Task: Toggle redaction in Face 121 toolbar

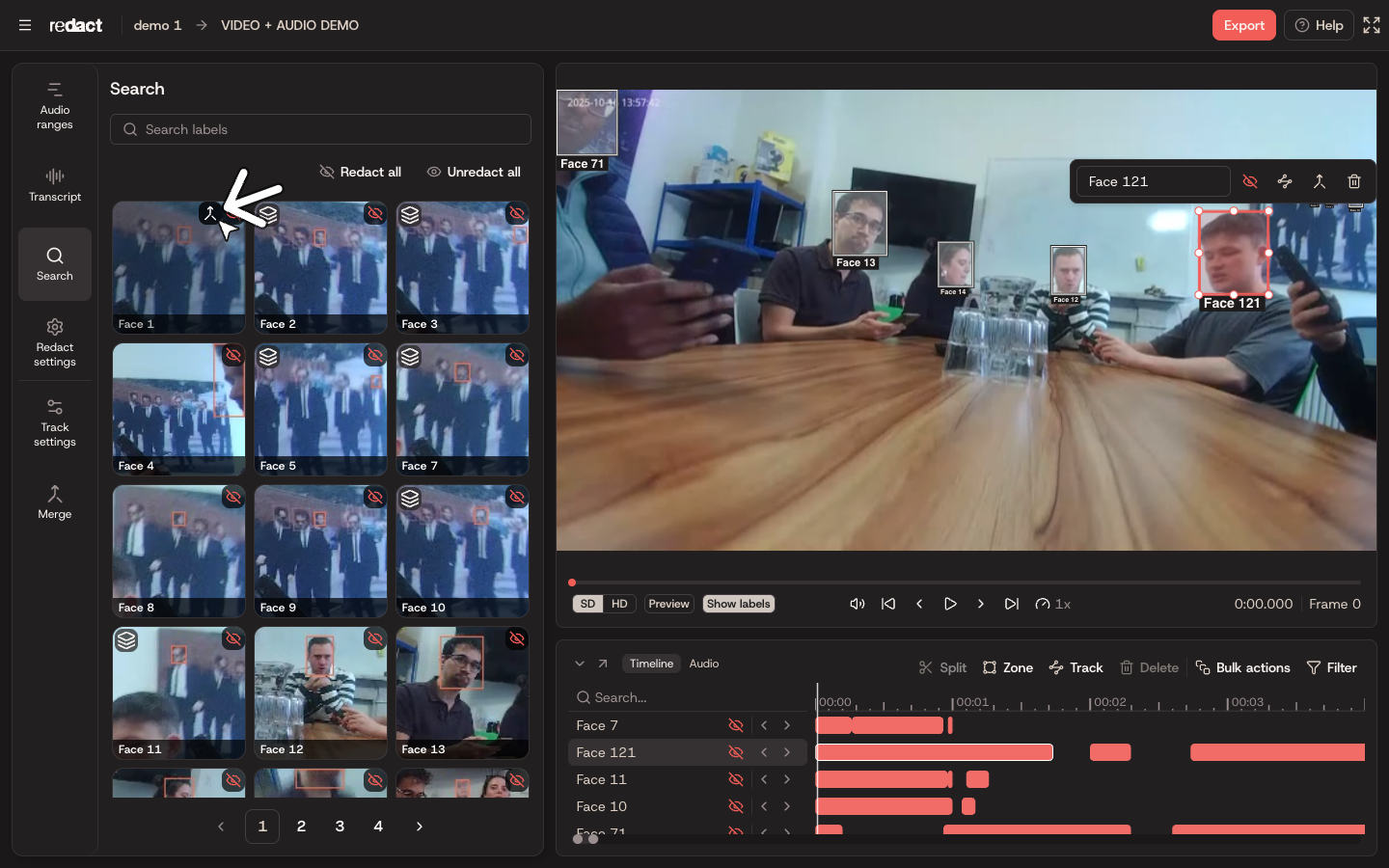Action: point(1250,181)
